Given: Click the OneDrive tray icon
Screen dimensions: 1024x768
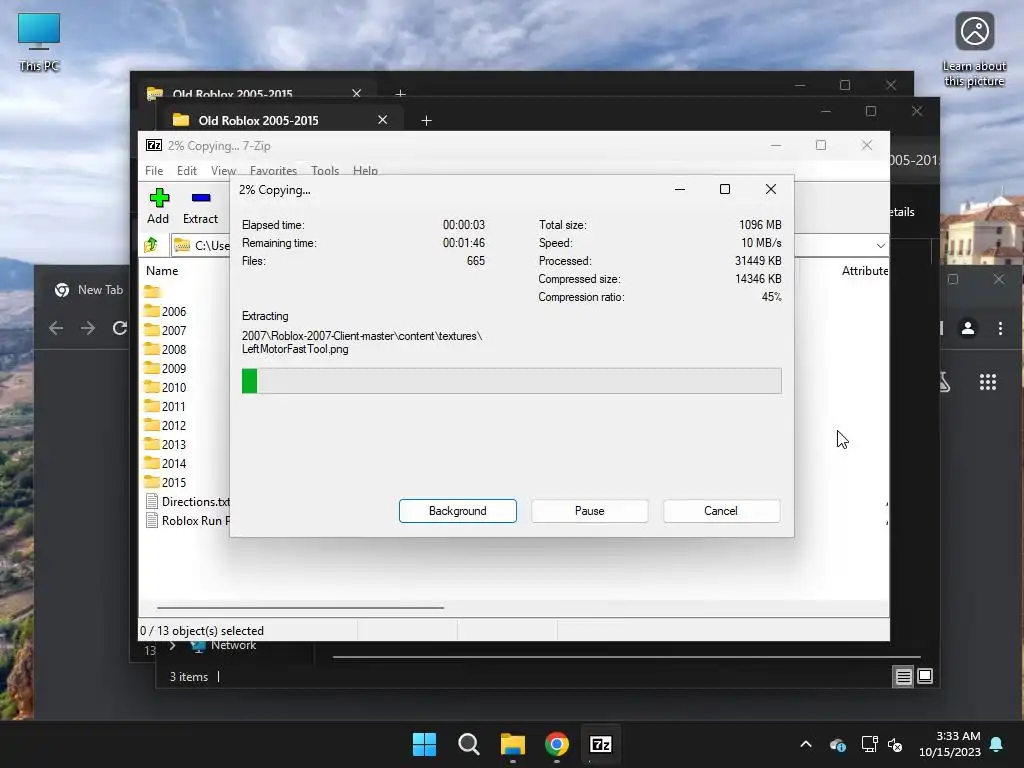Looking at the screenshot, I should 838,744.
